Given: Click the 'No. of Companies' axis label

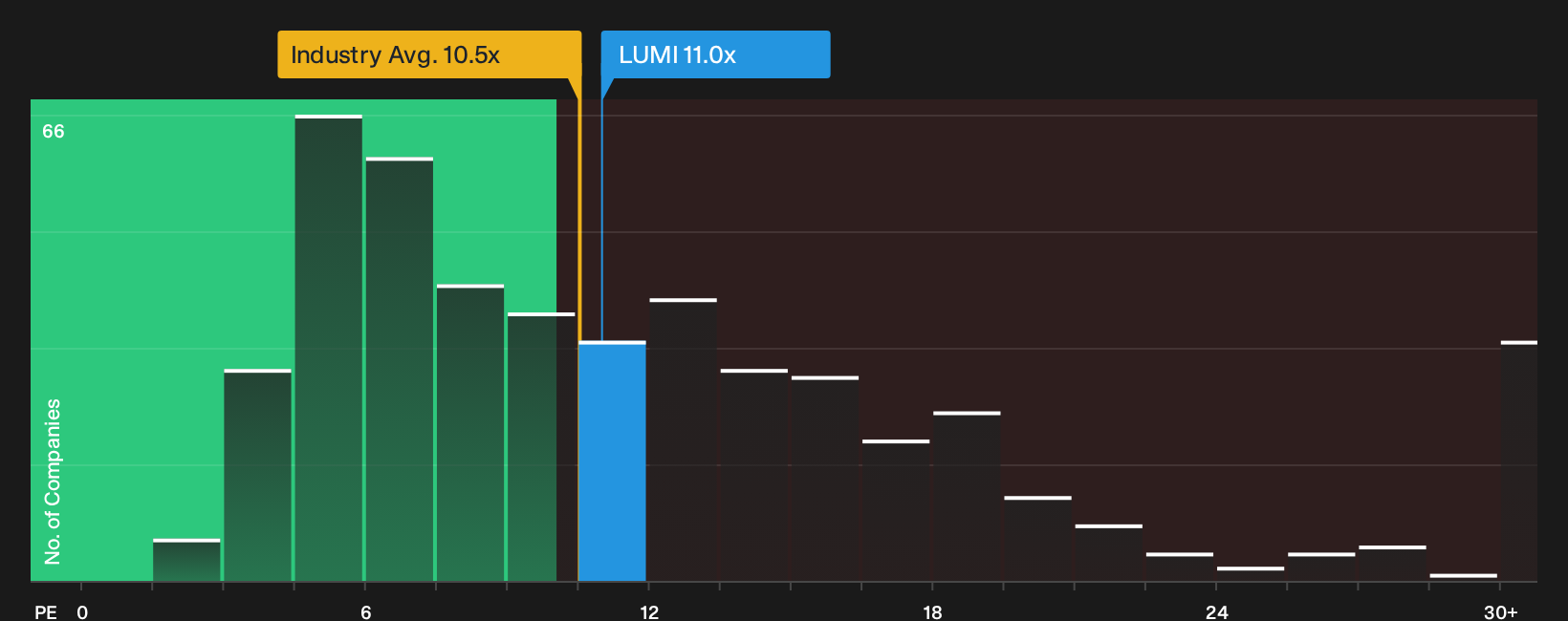Looking at the screenshot, I should [x=53, y=481].
